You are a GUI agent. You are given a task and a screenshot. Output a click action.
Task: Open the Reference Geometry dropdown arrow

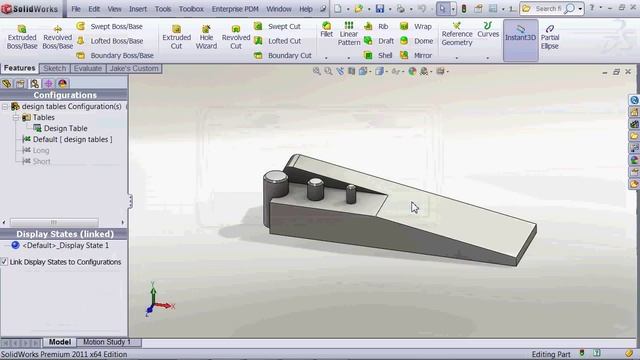coord(457,58)
